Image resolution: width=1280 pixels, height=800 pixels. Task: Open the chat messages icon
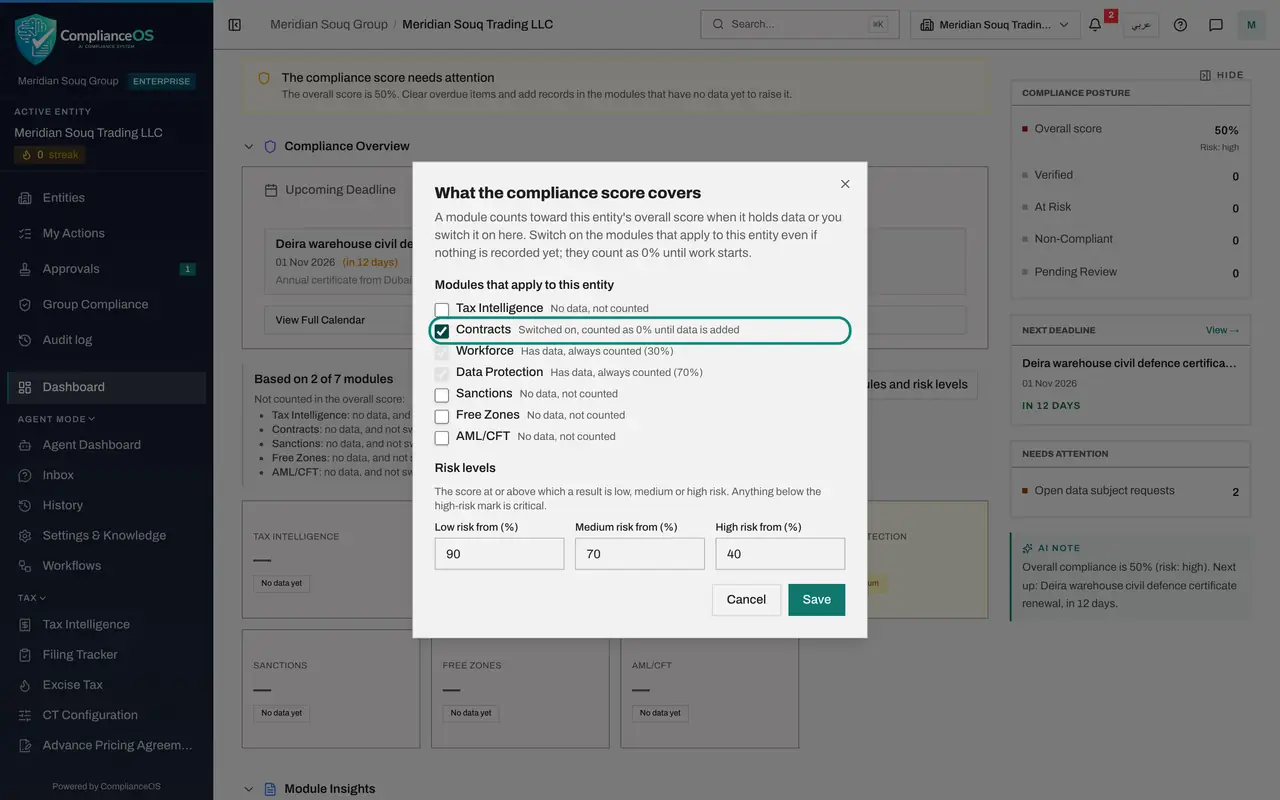pyautogui.click(x=1216, y=25)
